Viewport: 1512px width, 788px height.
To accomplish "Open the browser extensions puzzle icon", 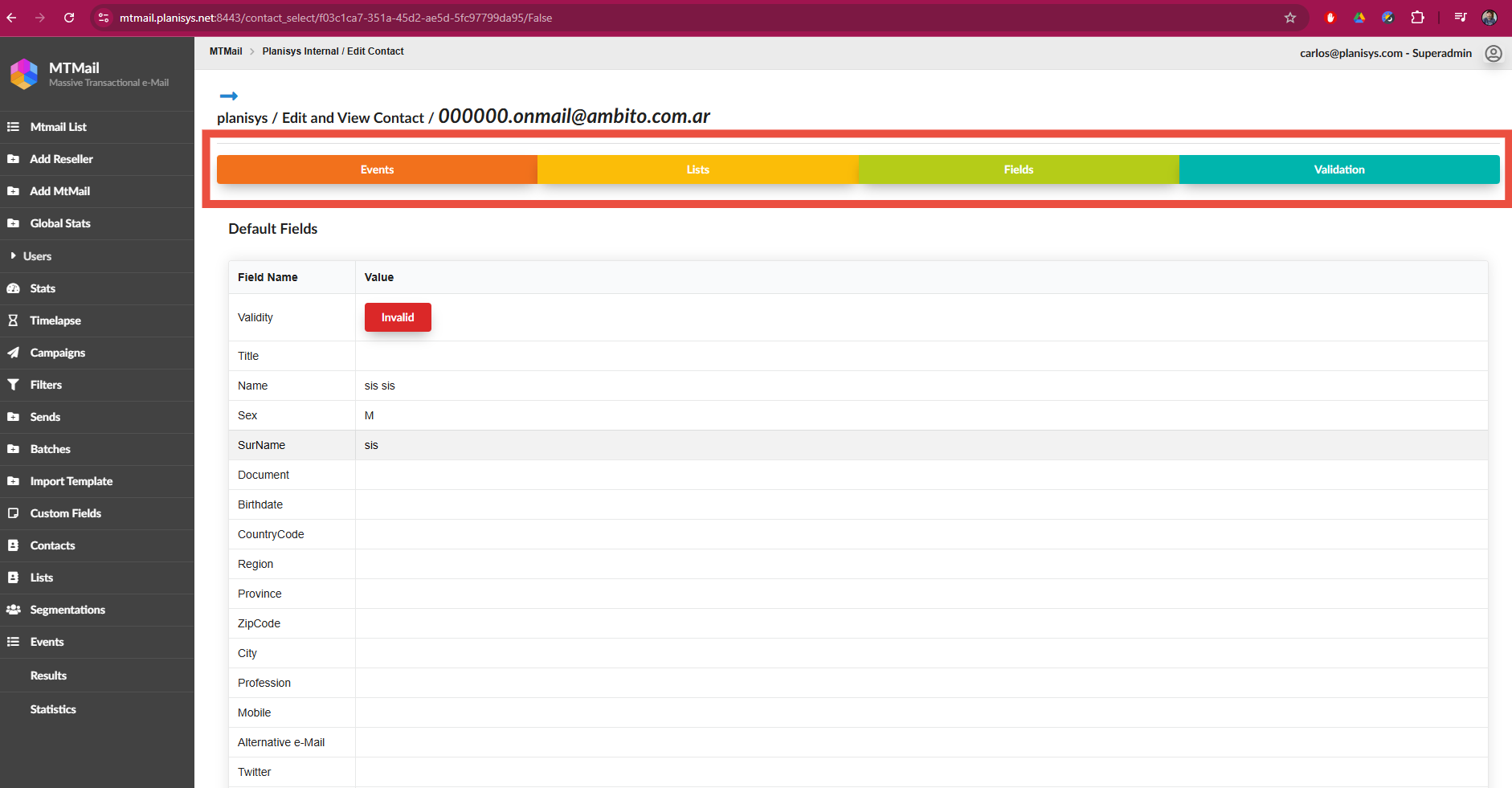I will 1417,18.
